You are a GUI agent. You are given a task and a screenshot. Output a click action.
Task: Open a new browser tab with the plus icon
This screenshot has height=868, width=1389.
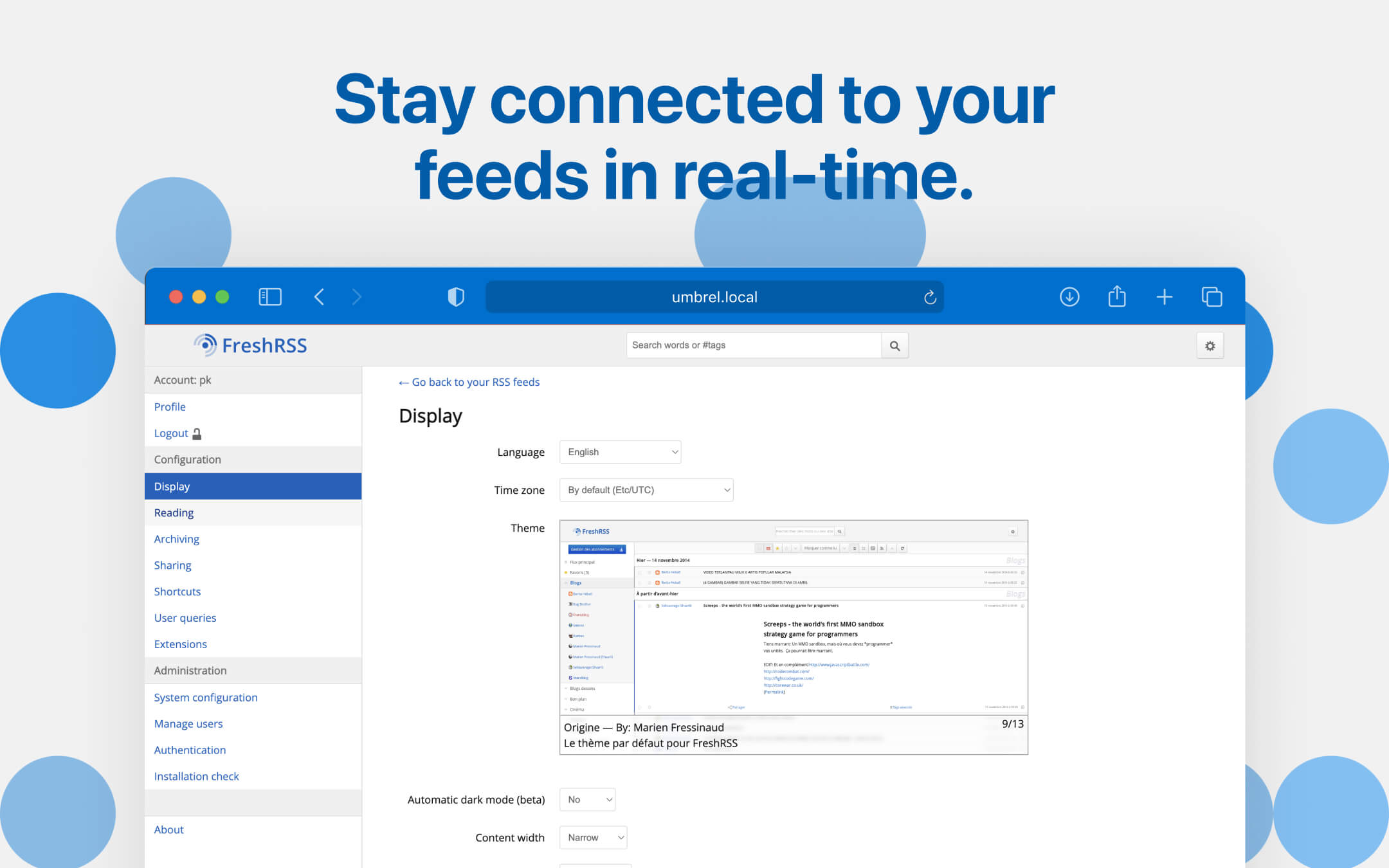1165,296
